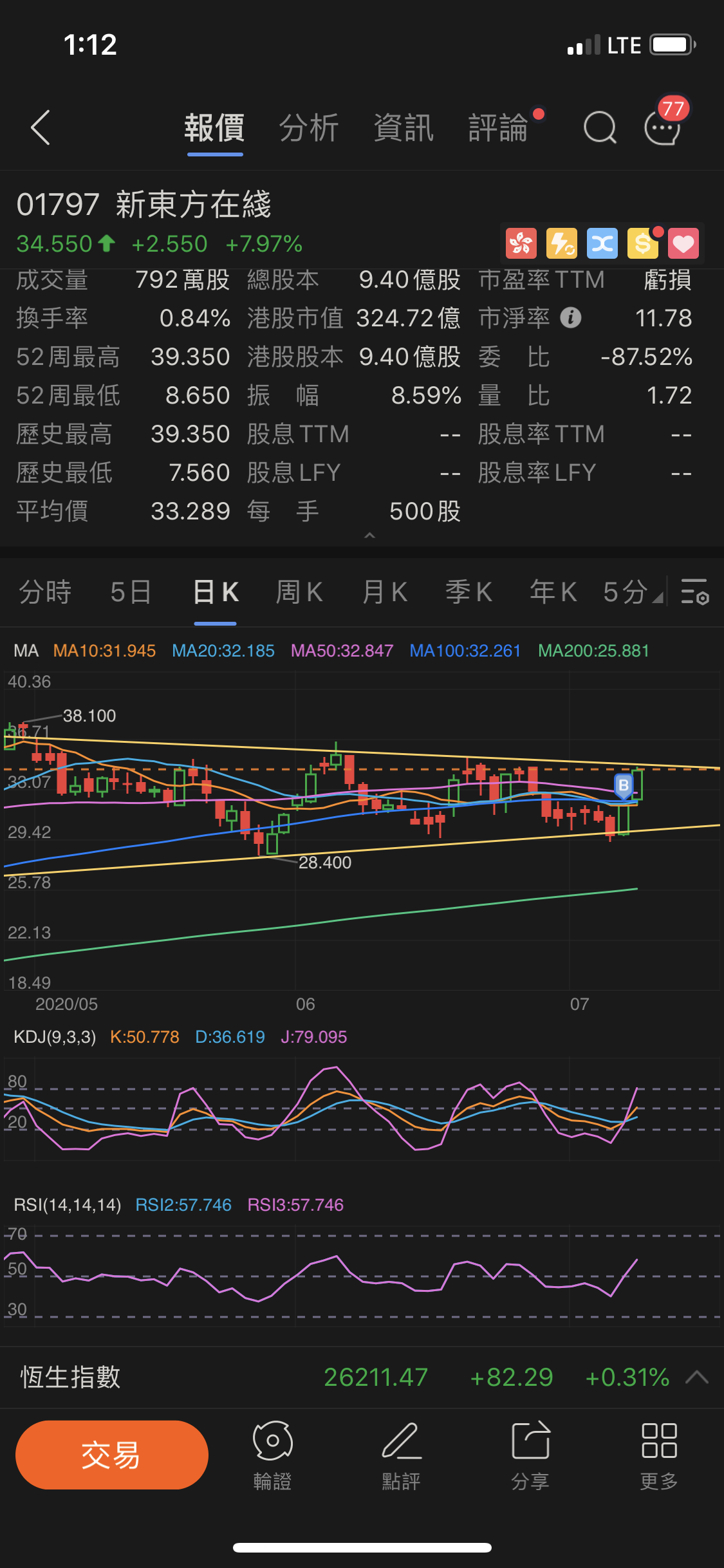Tap the 成交量 value 792萬股

tap(183, 279)
